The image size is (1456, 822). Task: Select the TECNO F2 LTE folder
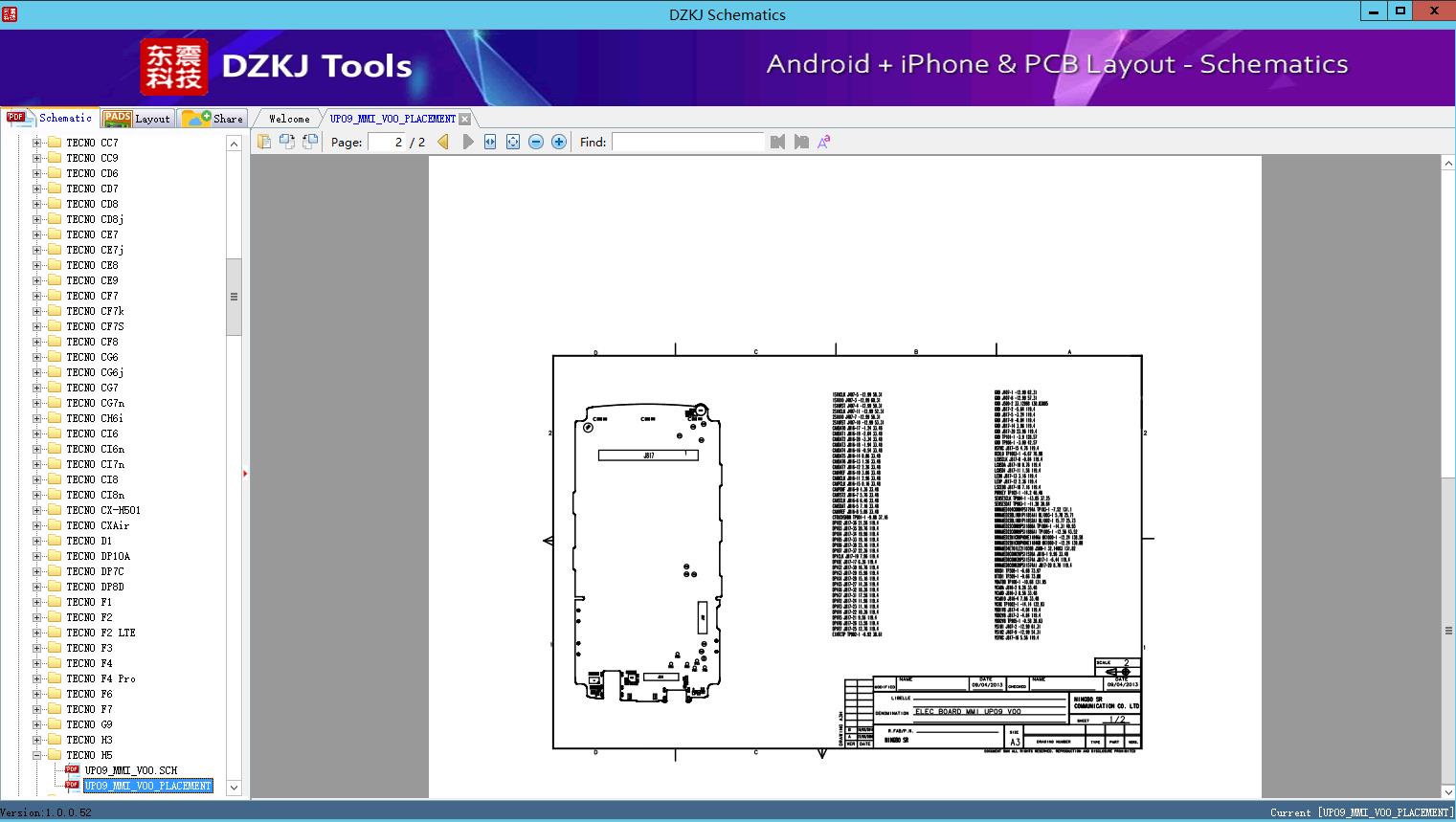click(101, 633)
